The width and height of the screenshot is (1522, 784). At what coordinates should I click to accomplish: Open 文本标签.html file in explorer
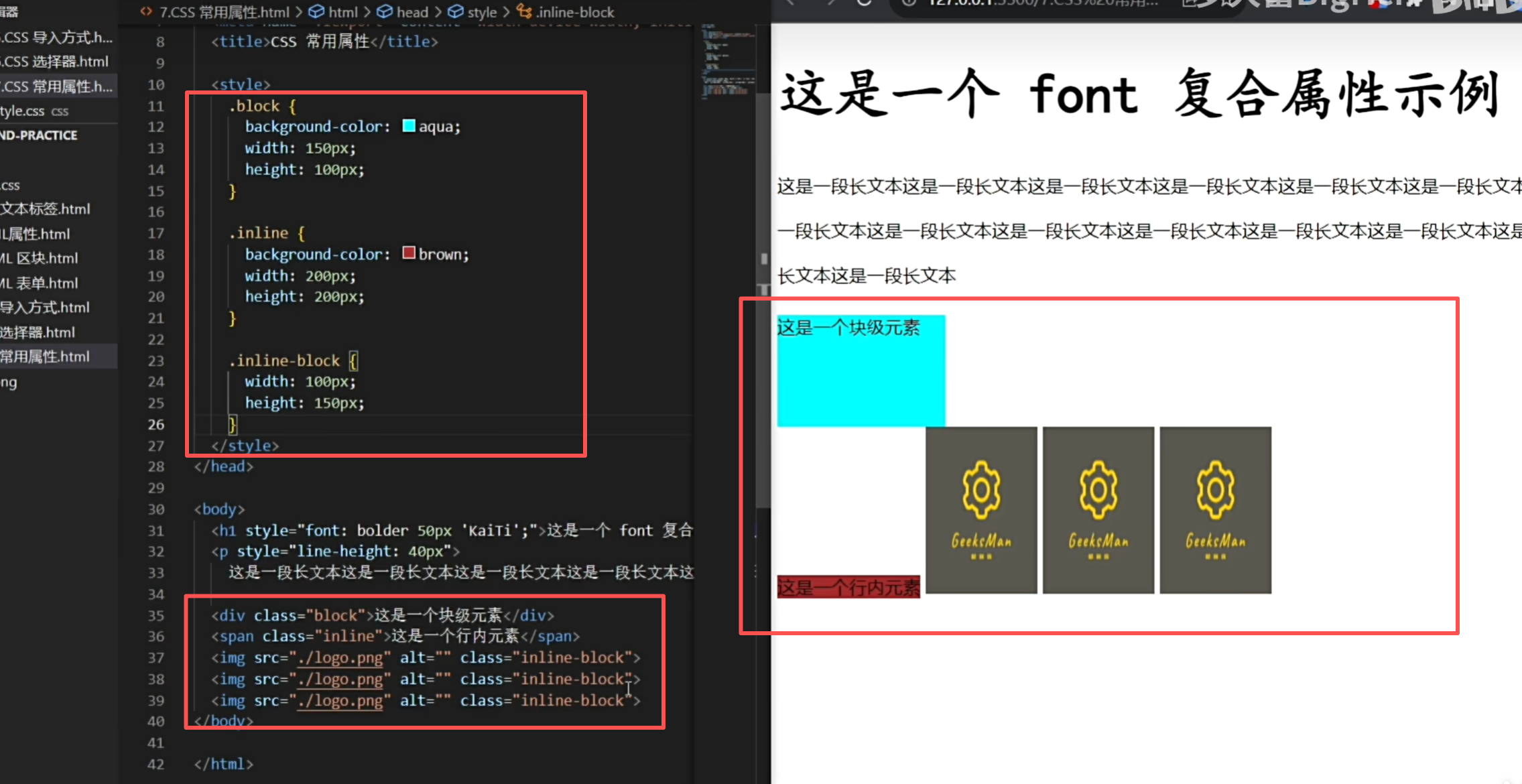click(x=46, y=209)
